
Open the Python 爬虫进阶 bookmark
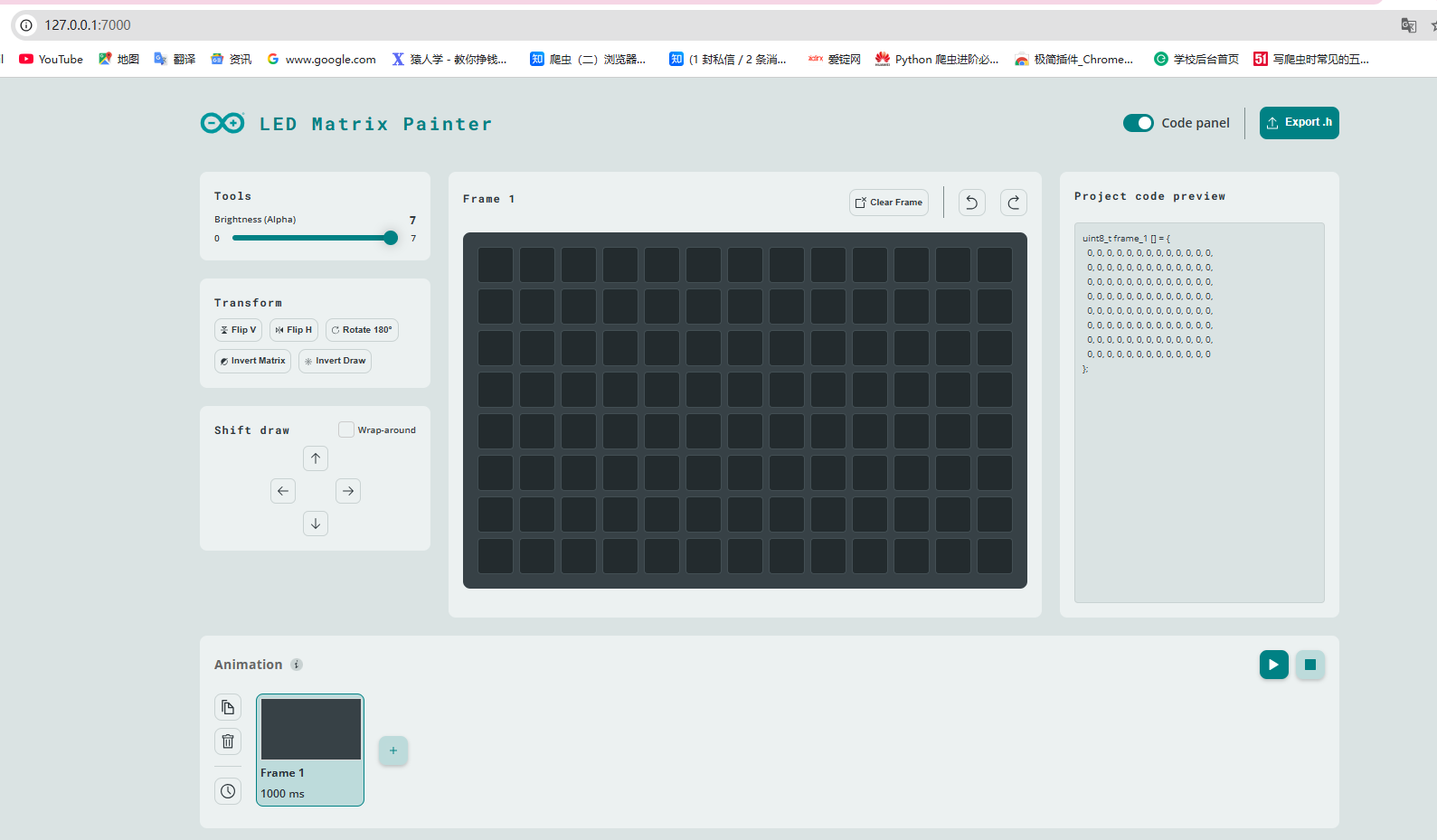coord(937,59)
